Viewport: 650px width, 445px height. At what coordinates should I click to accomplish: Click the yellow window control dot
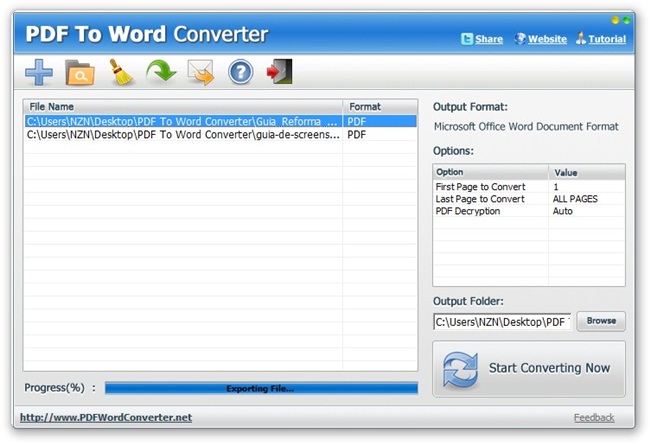[615, 20]
